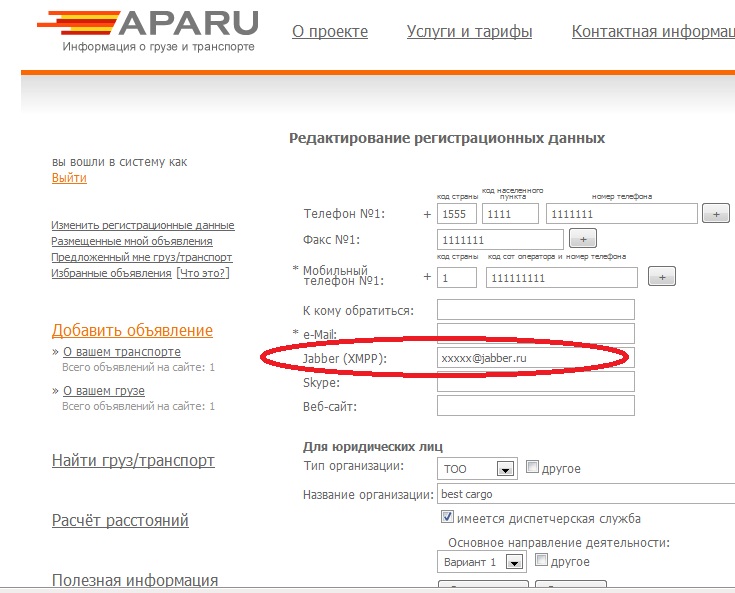Open the 'Вариант 1' activity dropdown
The width and height of the screenshot is (735, 593).
[x=482, y=562]
